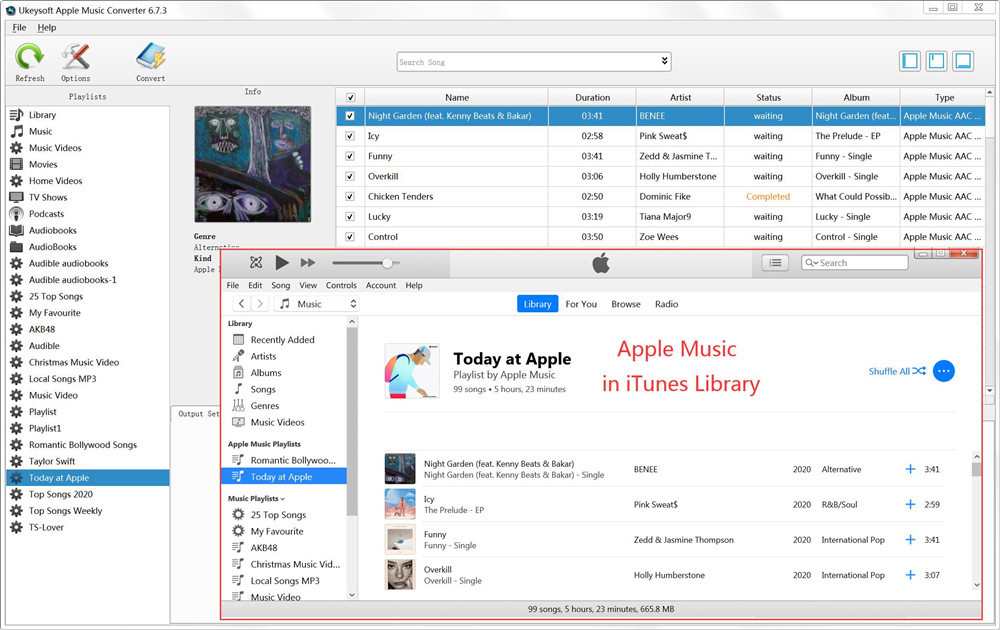Screen dimensions: 1000x630
Task: Switch to the second layout view icon
Action: click(936, 61)
